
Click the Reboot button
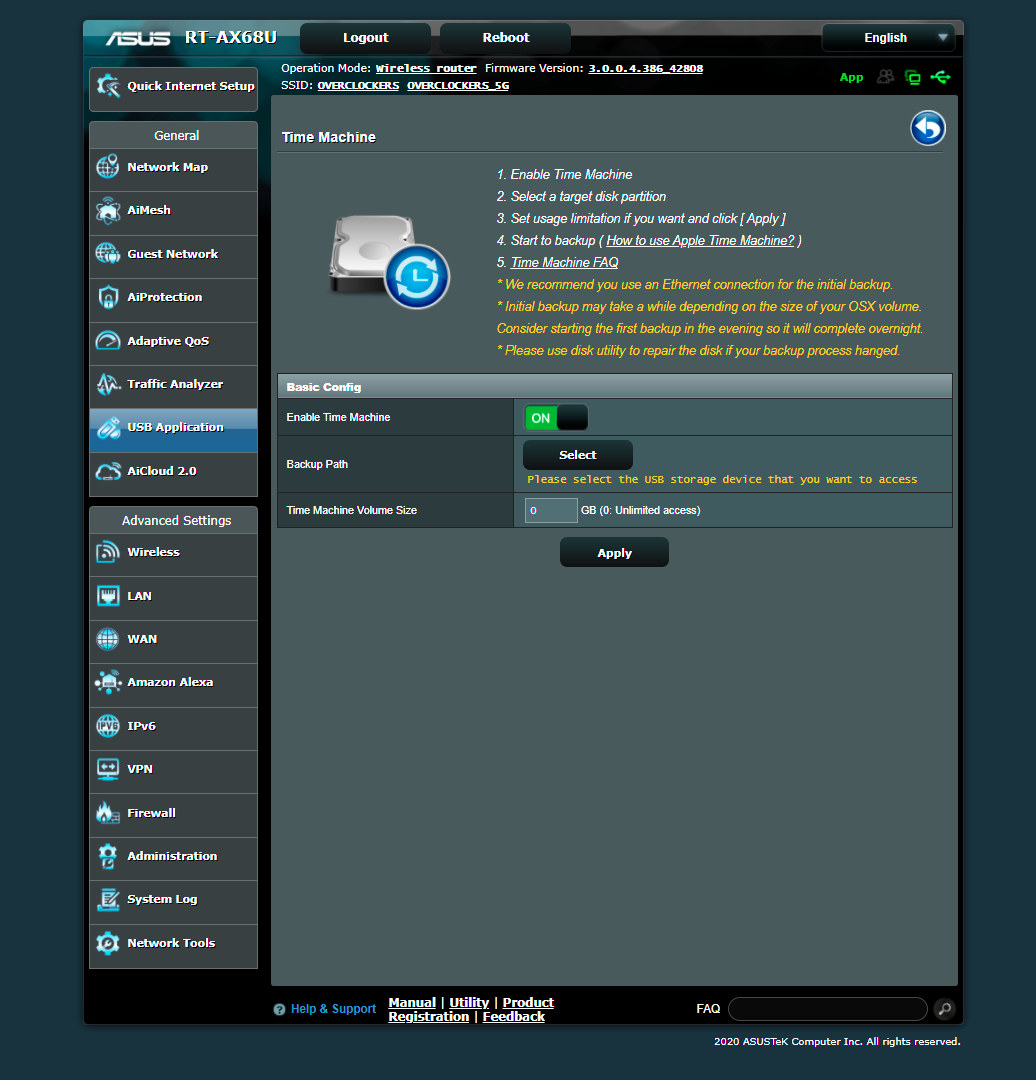(506, 38)
